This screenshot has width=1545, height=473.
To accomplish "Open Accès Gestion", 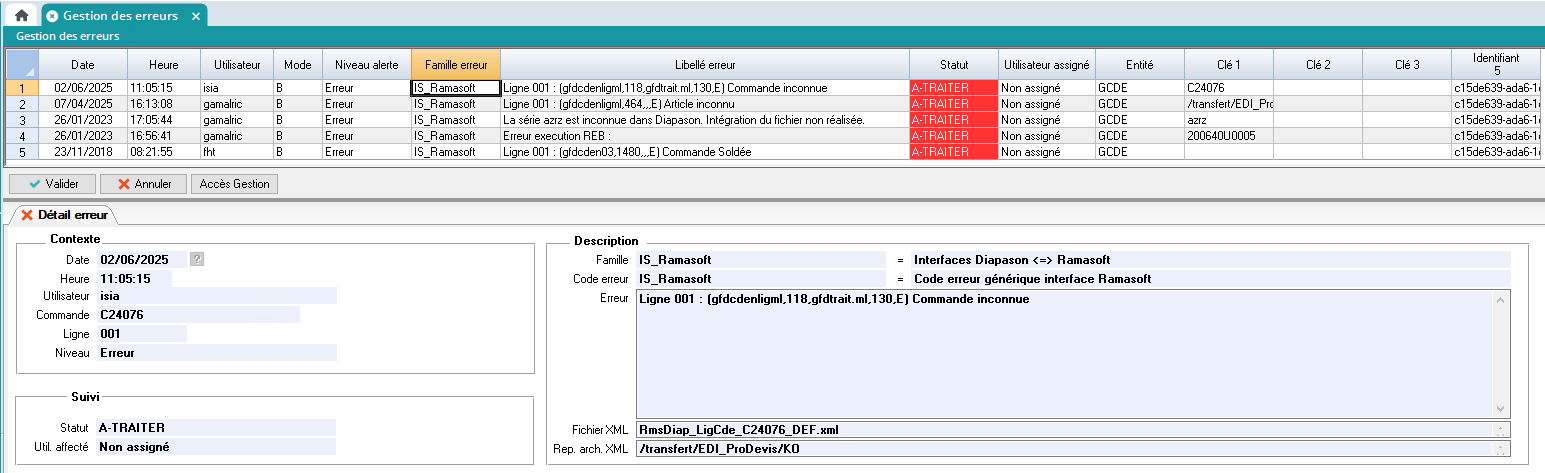I will click(x=235, y=184).
